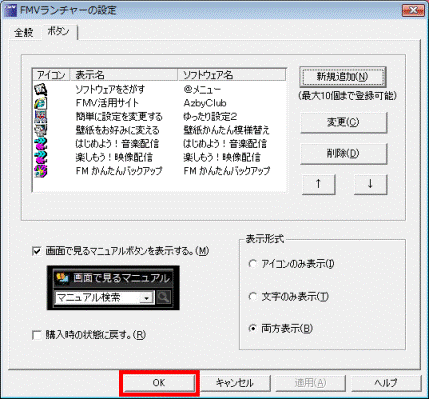Click the 削除(D) button

[x=343, y=154]
